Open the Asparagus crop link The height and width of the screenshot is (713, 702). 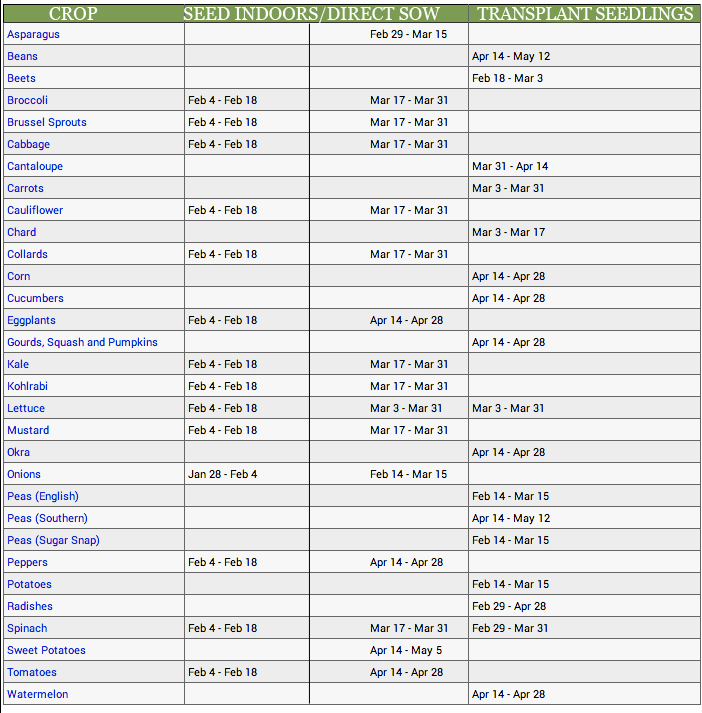coord(33,35)
